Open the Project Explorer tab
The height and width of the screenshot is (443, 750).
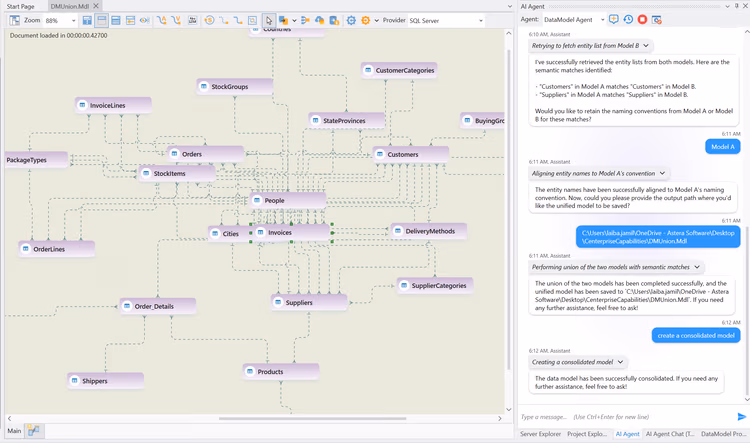[x=587, y=434]
